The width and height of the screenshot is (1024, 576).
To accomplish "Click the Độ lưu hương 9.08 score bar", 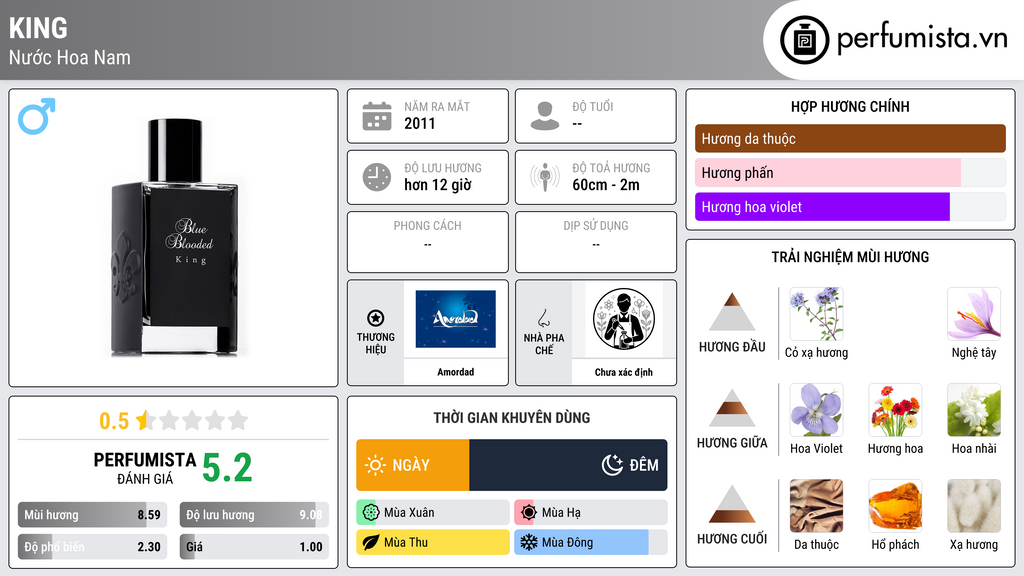I will click(254, 515).
